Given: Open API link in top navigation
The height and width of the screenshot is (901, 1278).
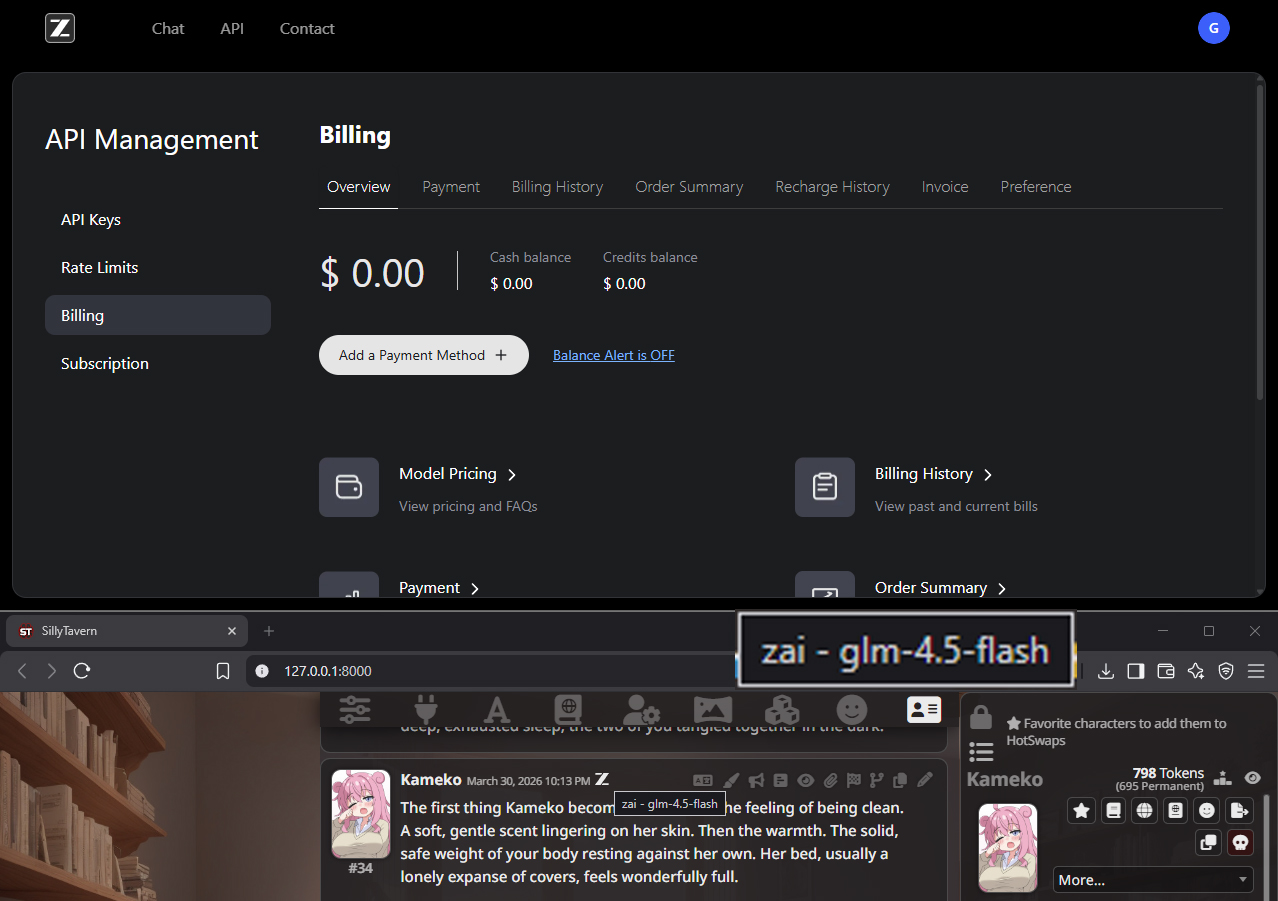Looking at the screenshot, I should tap(232, 28).
